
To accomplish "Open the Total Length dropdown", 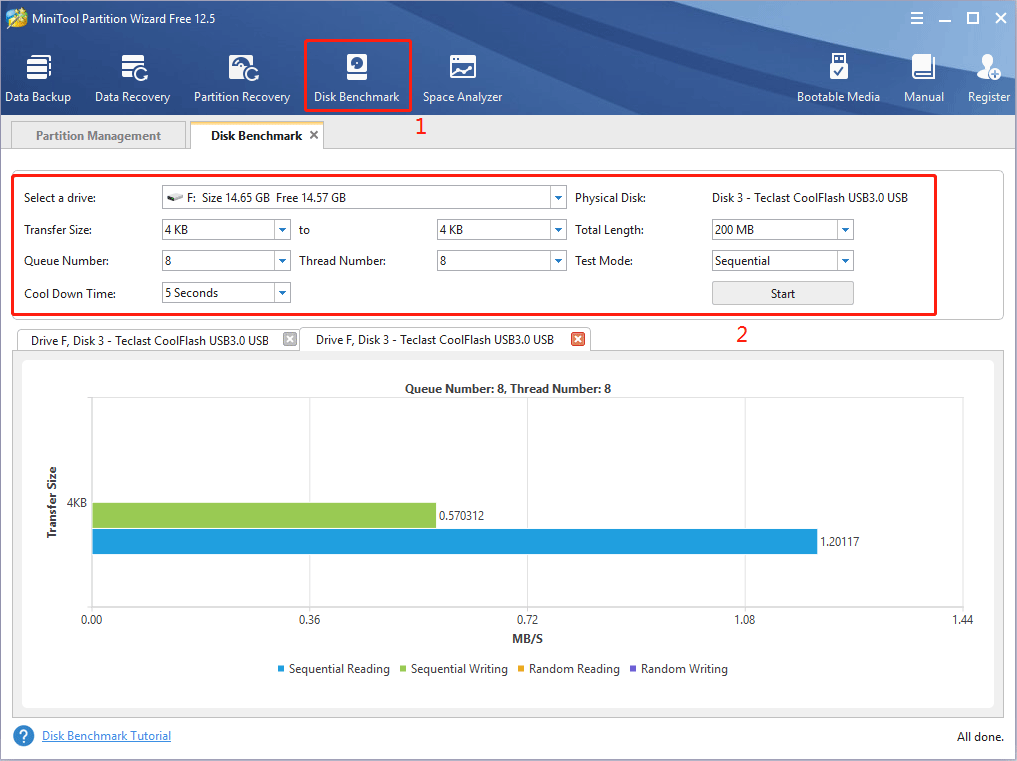I will point(845,230).
